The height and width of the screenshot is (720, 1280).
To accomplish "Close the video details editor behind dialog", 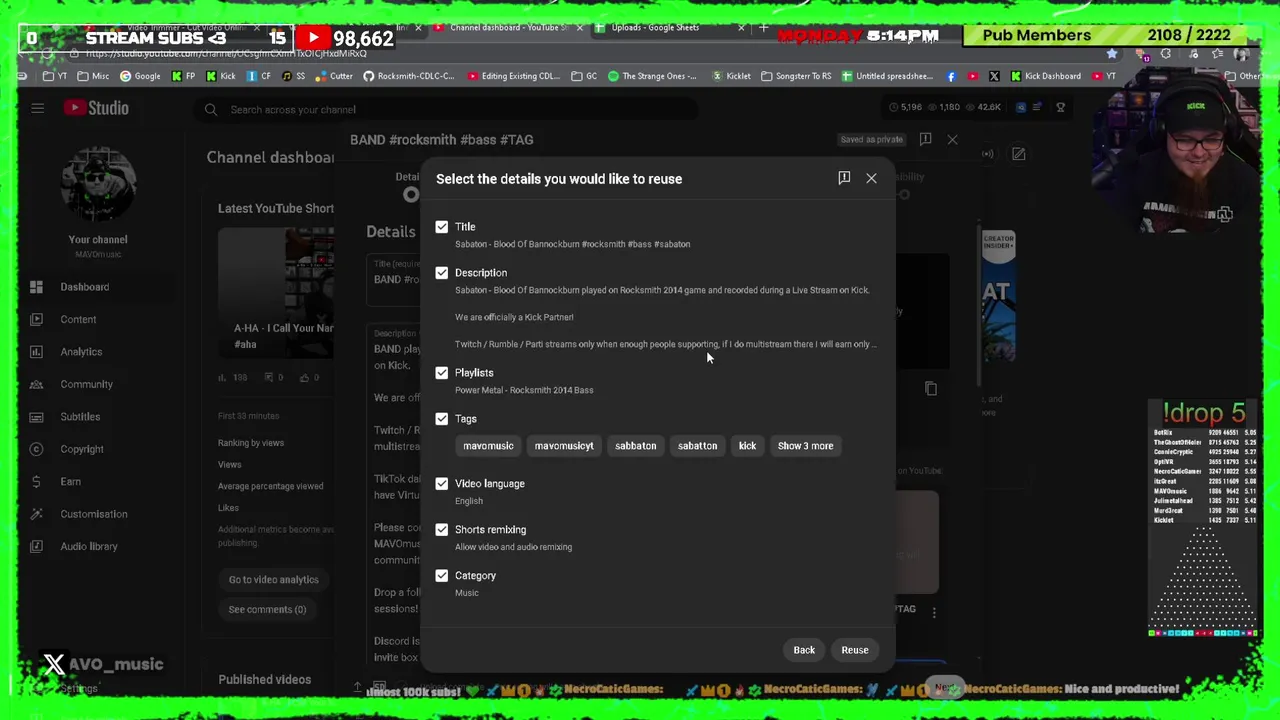I will (952, 140).
